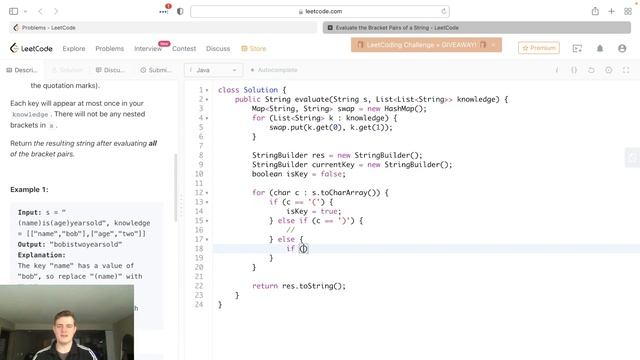The image size is (640, 360).
Task: Select the Solution tab
Action: (x=67, y=70)
